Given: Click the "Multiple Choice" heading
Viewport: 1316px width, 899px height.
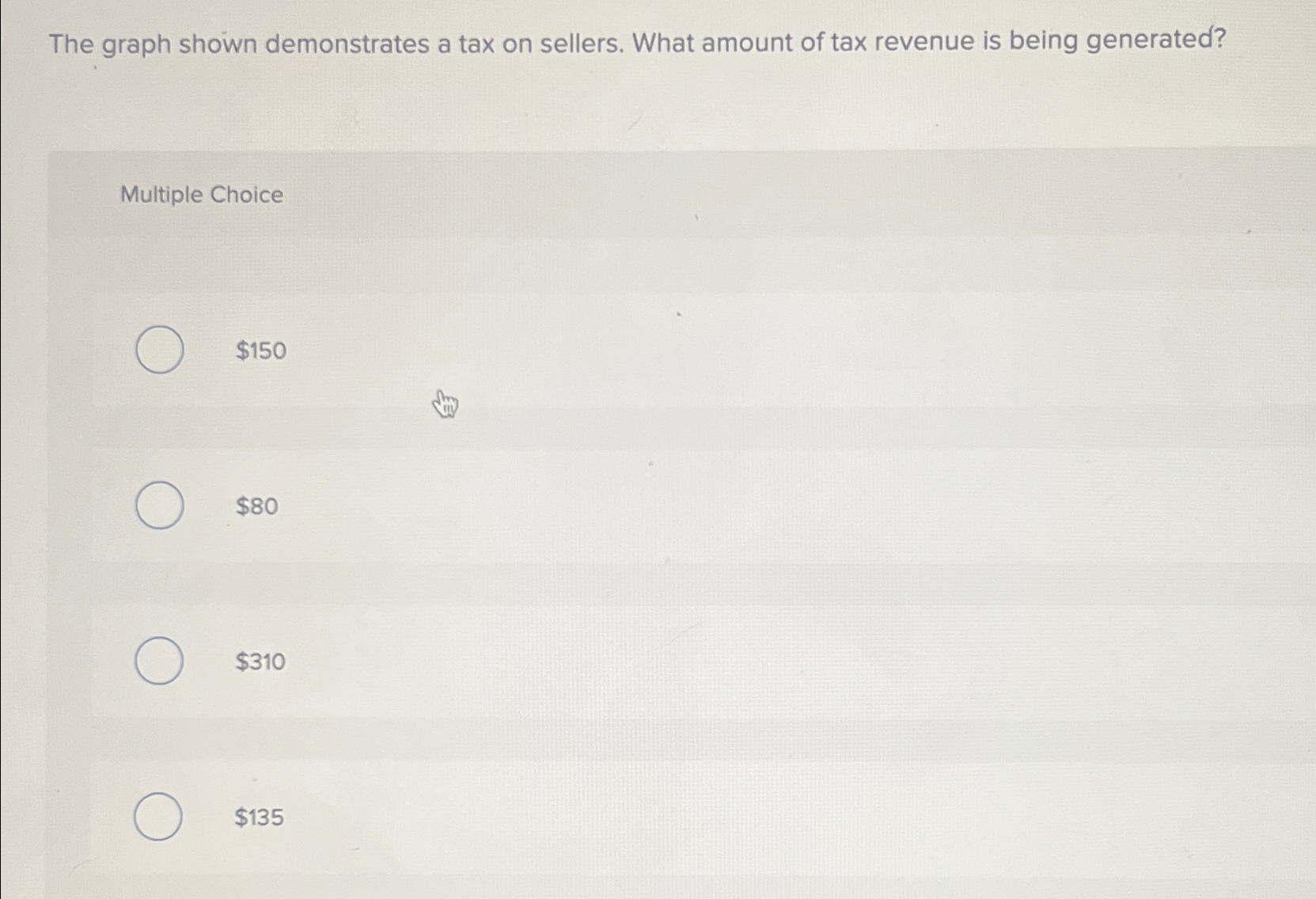Looking at the screenshot, I should 202,195.
